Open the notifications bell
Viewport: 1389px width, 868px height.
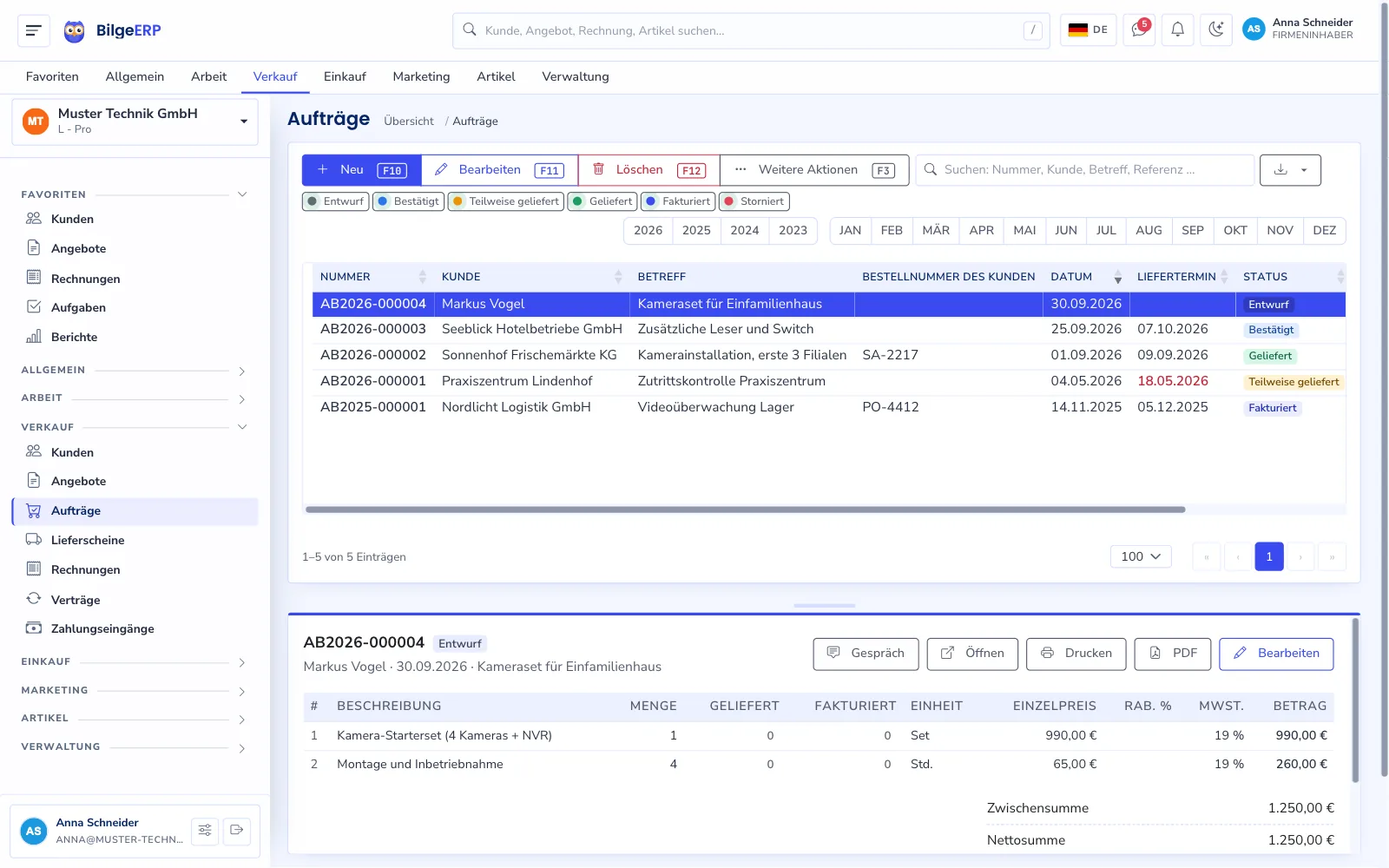pyautogui.click(x=1178, y=30)
